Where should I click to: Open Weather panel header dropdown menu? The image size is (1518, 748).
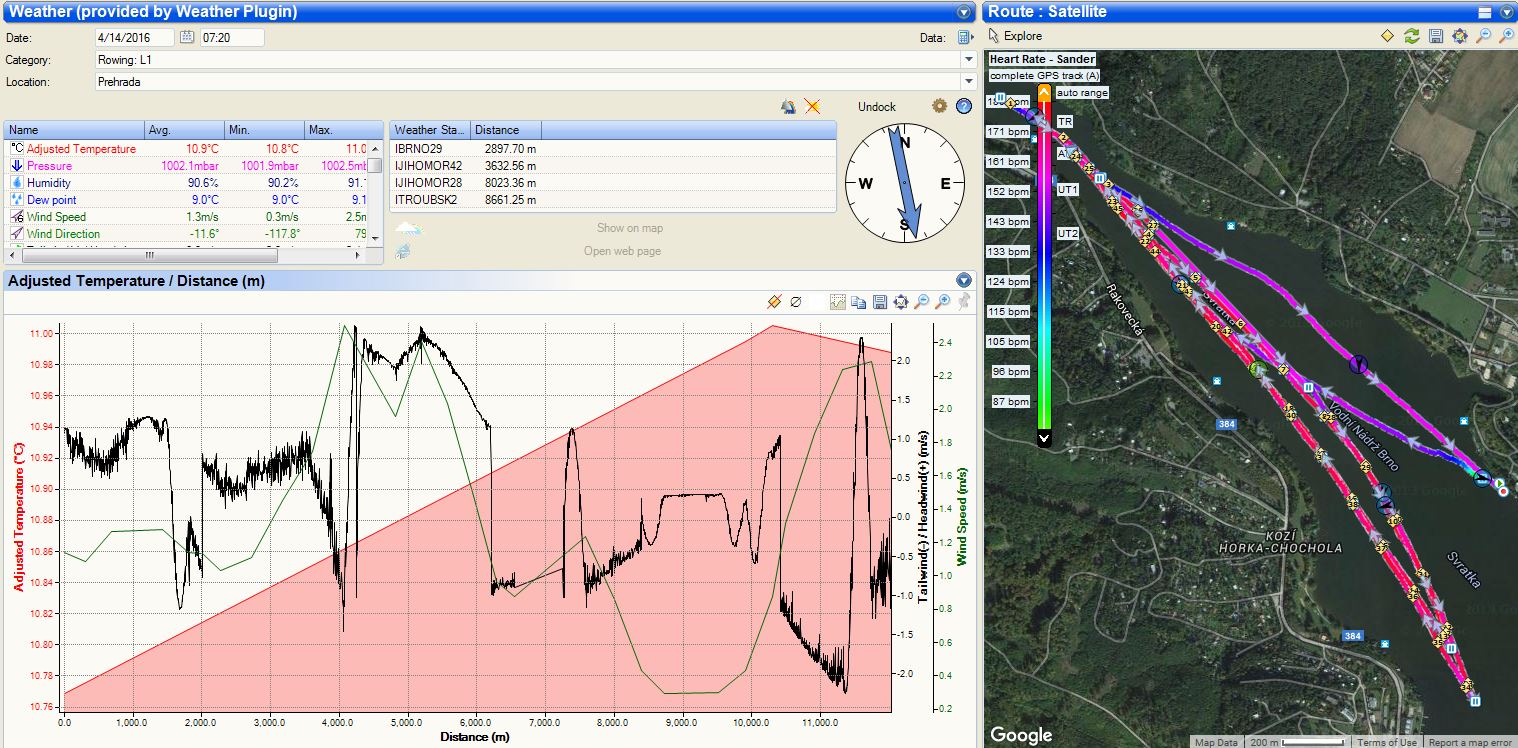964,12
